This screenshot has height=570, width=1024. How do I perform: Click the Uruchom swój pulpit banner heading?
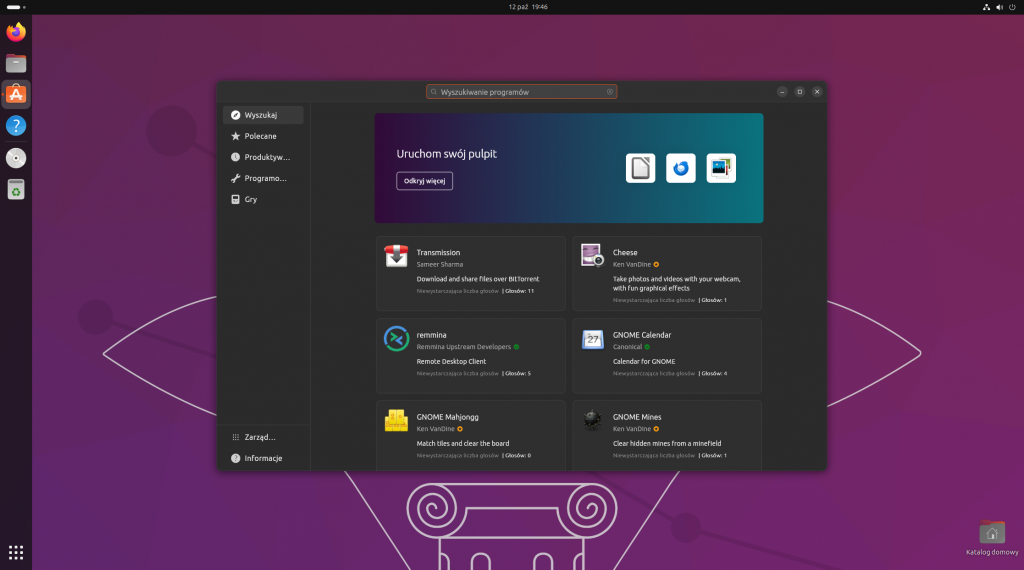(x=447, y=154)
